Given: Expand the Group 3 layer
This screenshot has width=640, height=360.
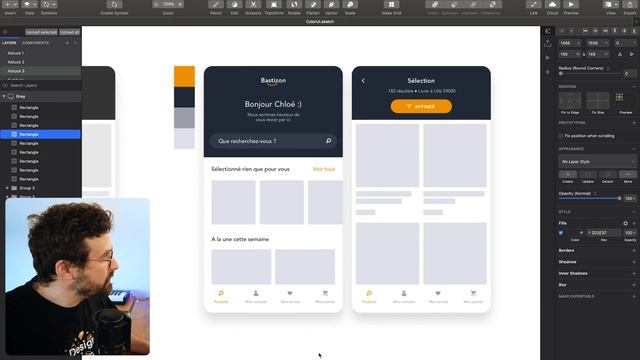Looking at the screenshot, I should pos(7,188).
